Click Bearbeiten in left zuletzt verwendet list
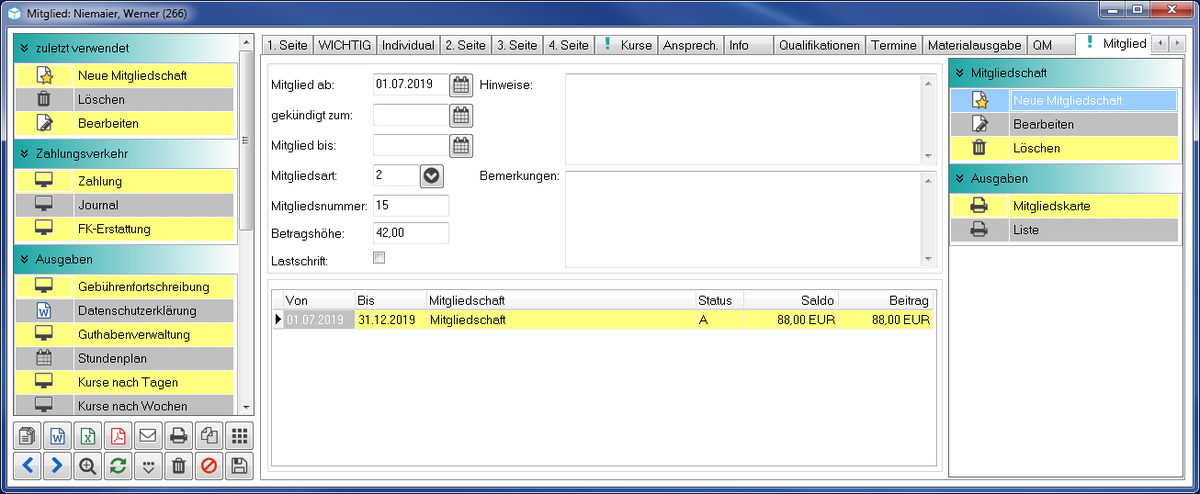The height and width of the screenshot is (494, 1200). (x=125, y=124)
